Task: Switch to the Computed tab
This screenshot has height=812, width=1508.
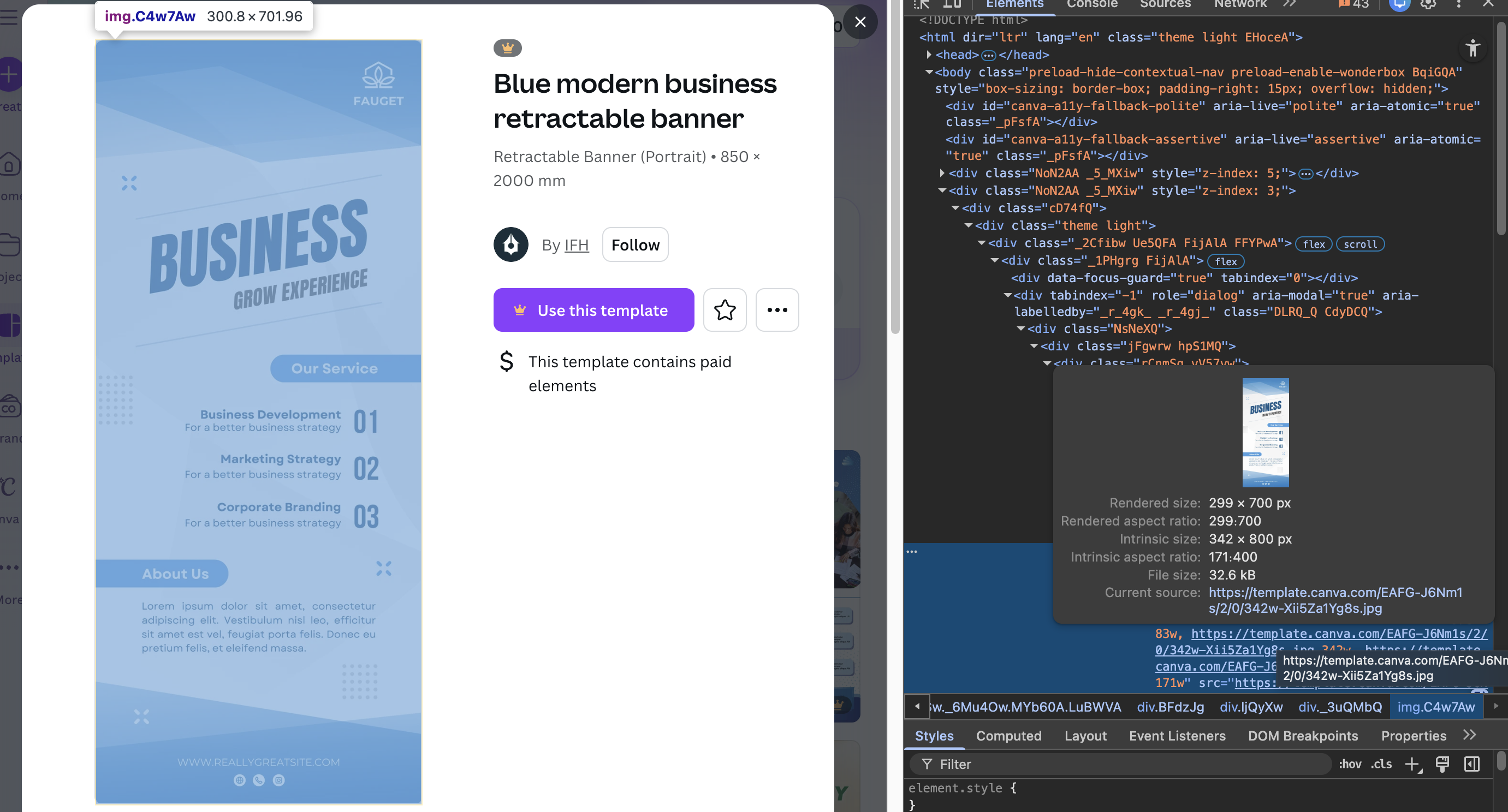Action: [x=1008, y=736]
